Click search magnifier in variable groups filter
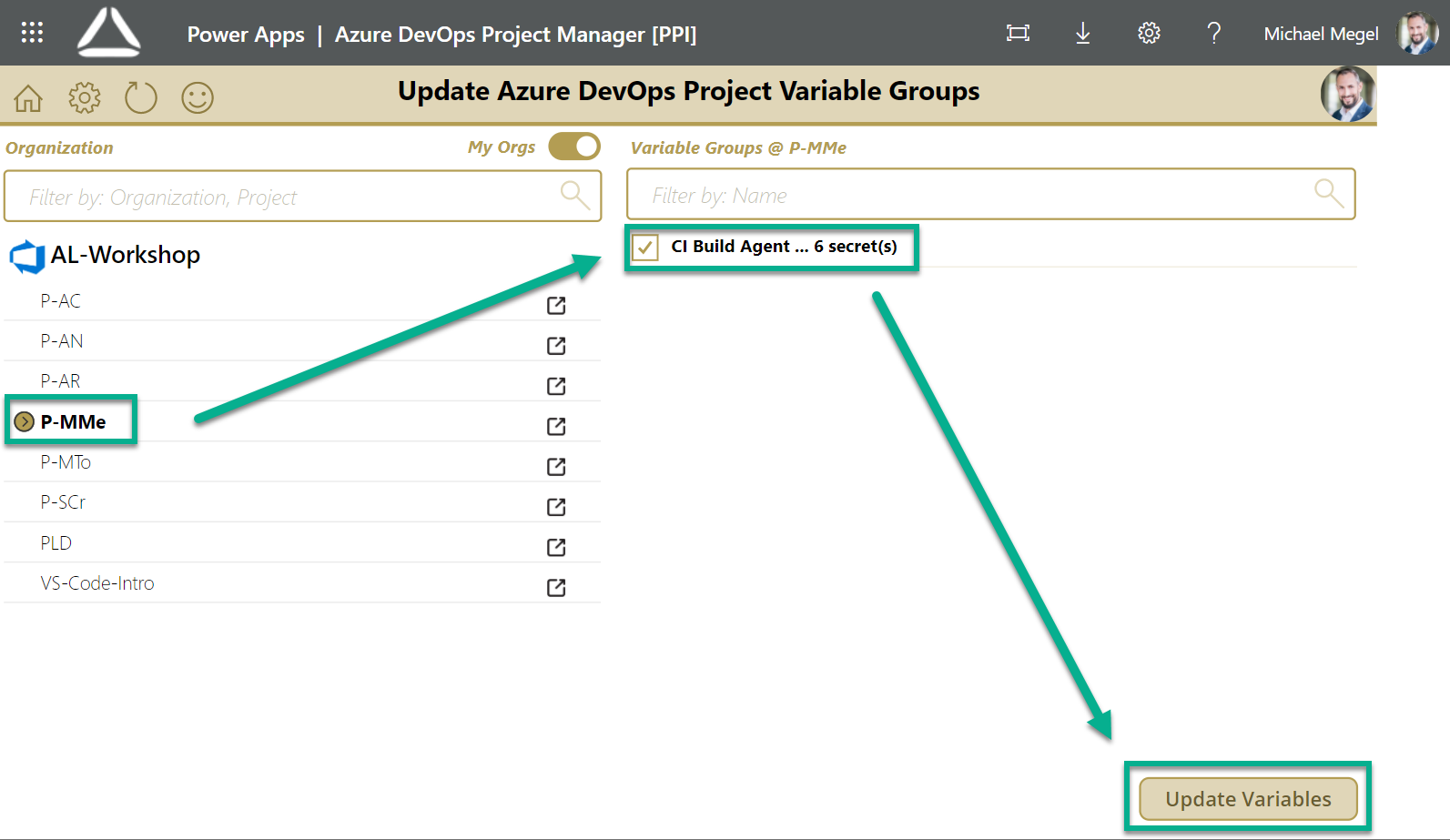Viewport: 1450px width, 840px height. [x=1329, y=193]
